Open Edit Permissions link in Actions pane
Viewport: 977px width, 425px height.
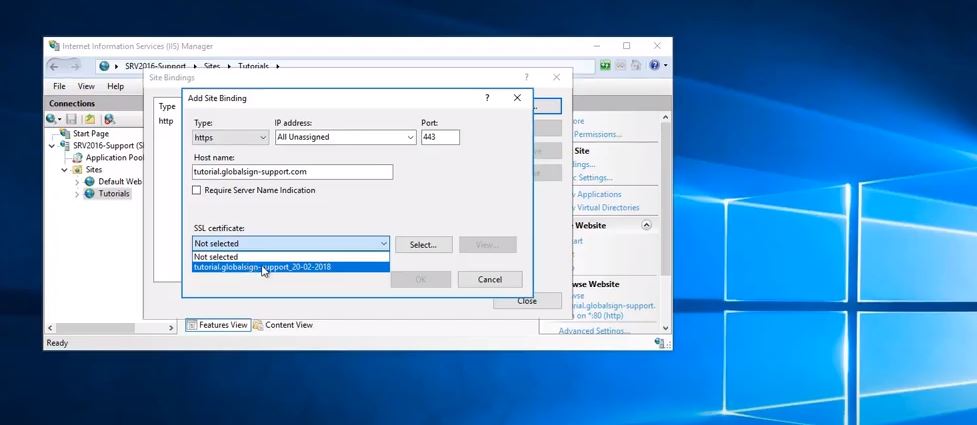598,134
